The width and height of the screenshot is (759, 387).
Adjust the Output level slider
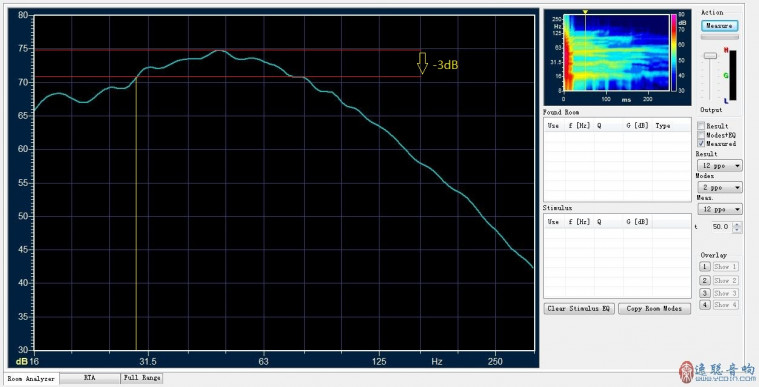710,56
